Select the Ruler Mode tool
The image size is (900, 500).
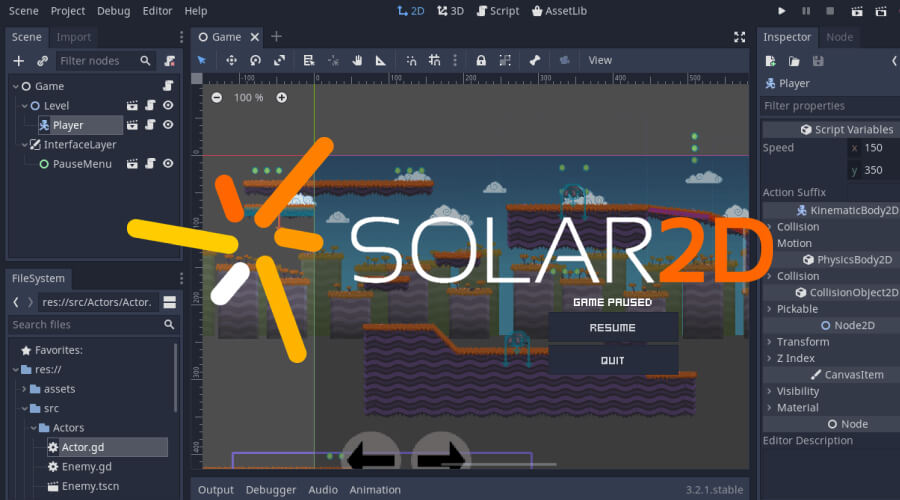pyautogui.click(x=381, y=60)
